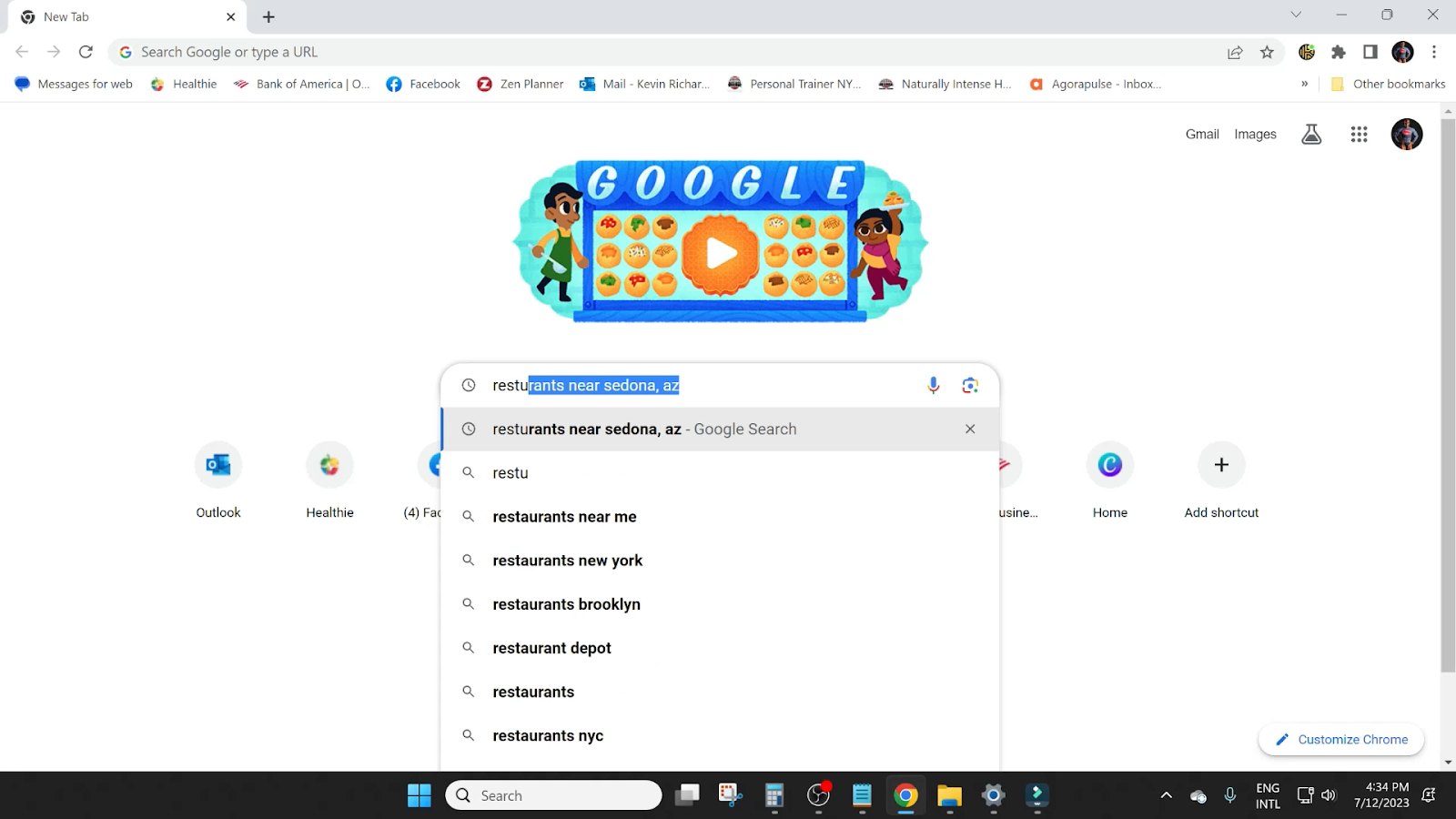The width and height of the screenshot is (1456, 819).
Task: Open Snipping Tool in taskbar
Action: coord(730,795)
